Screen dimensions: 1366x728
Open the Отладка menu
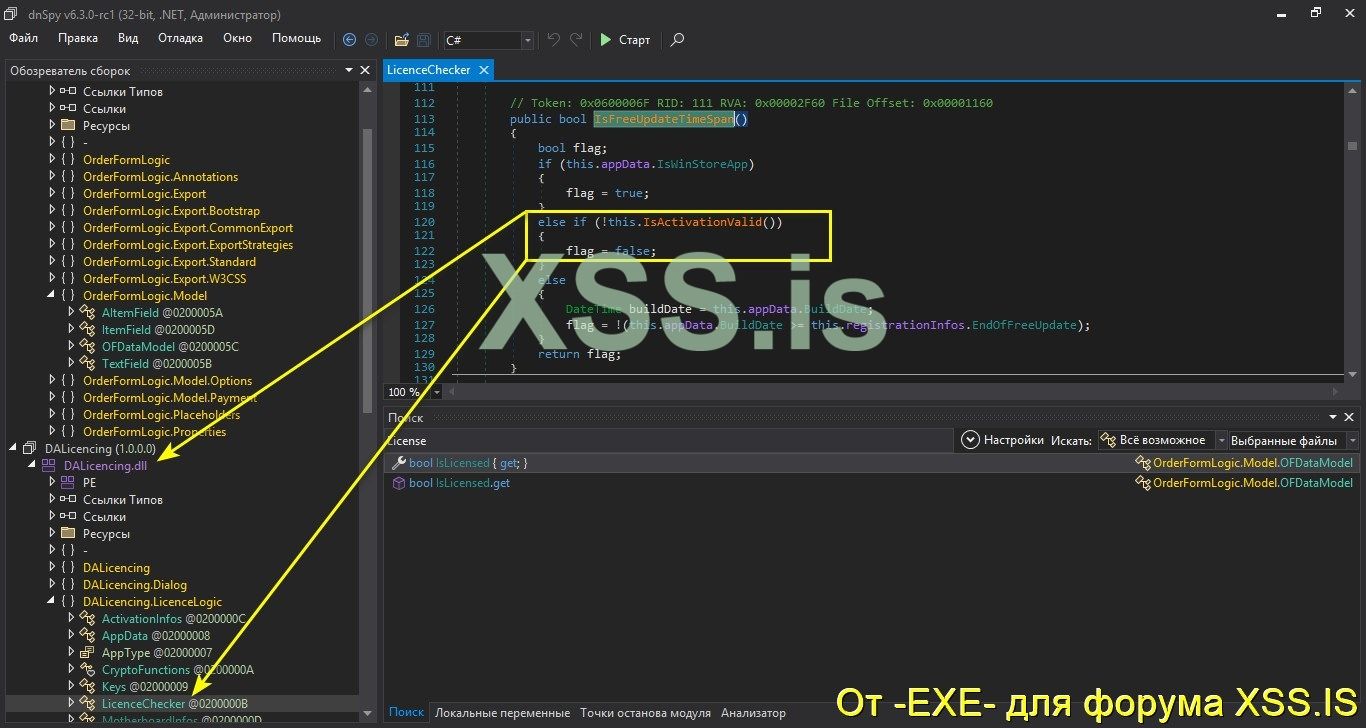coord(180,39)
